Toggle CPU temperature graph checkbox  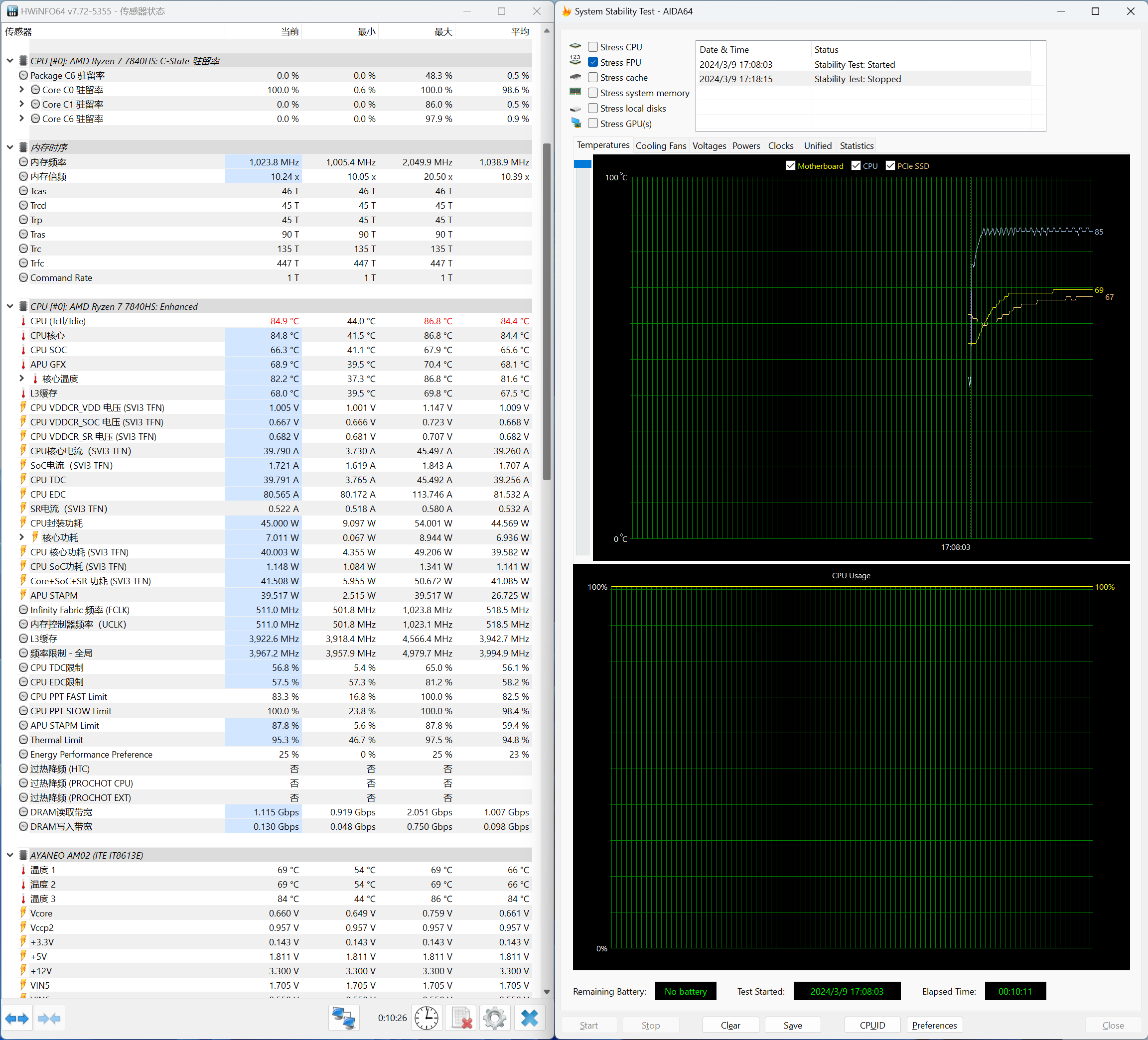(x=856, y=166)
